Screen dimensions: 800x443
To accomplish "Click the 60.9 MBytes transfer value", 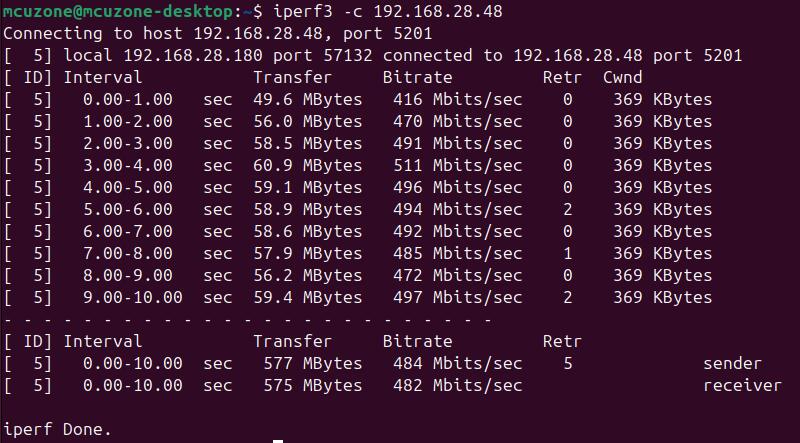I will 308,165.
